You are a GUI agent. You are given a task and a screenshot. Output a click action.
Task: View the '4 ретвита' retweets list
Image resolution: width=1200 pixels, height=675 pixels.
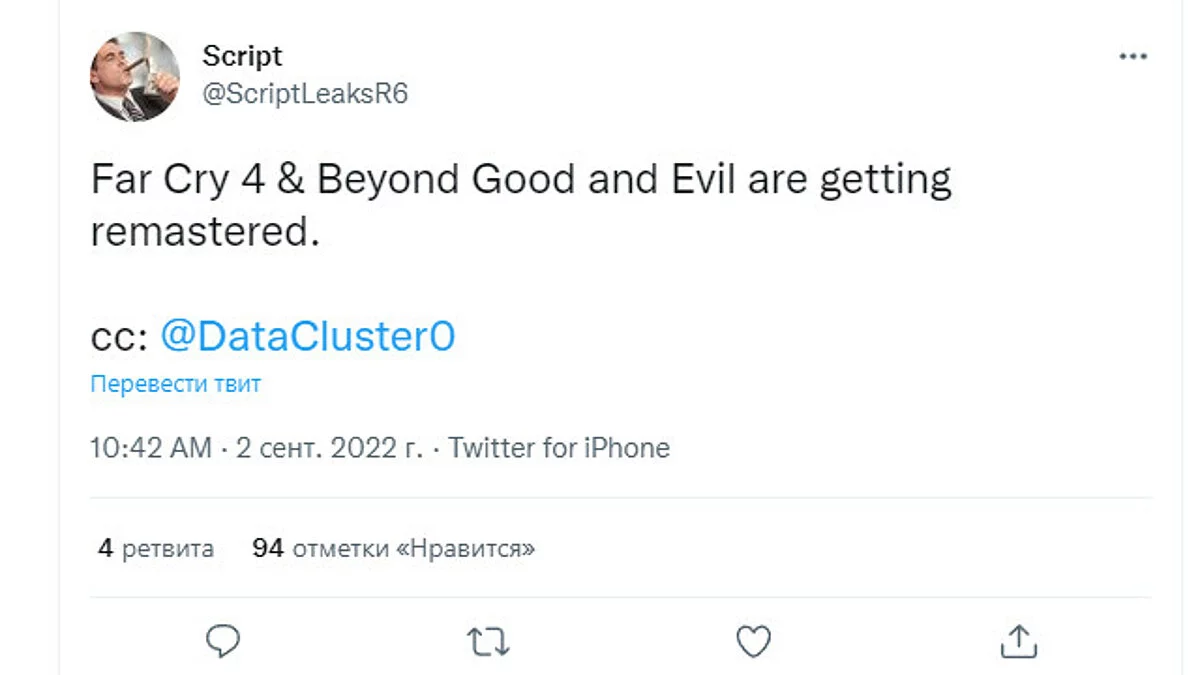click(156, 548)
